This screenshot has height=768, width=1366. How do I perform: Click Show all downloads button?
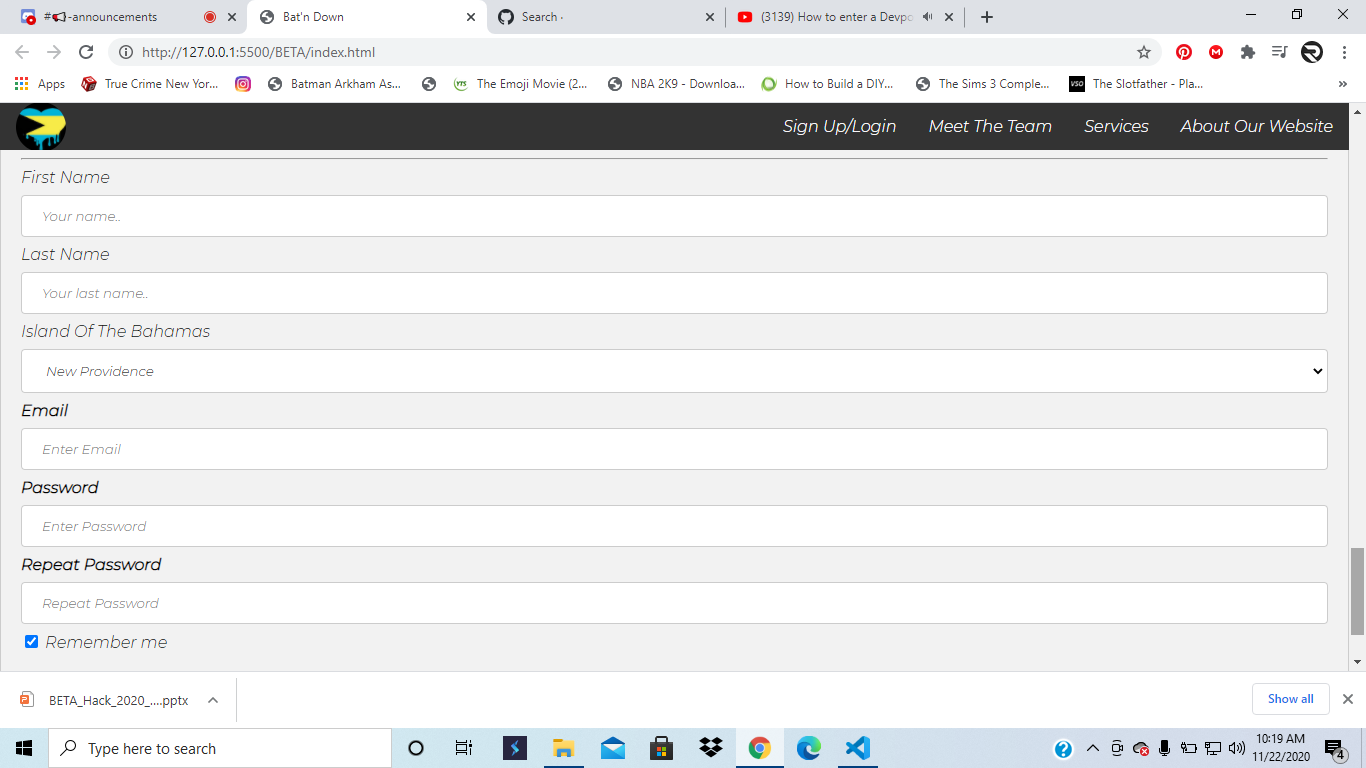(x=1290, y=699)
